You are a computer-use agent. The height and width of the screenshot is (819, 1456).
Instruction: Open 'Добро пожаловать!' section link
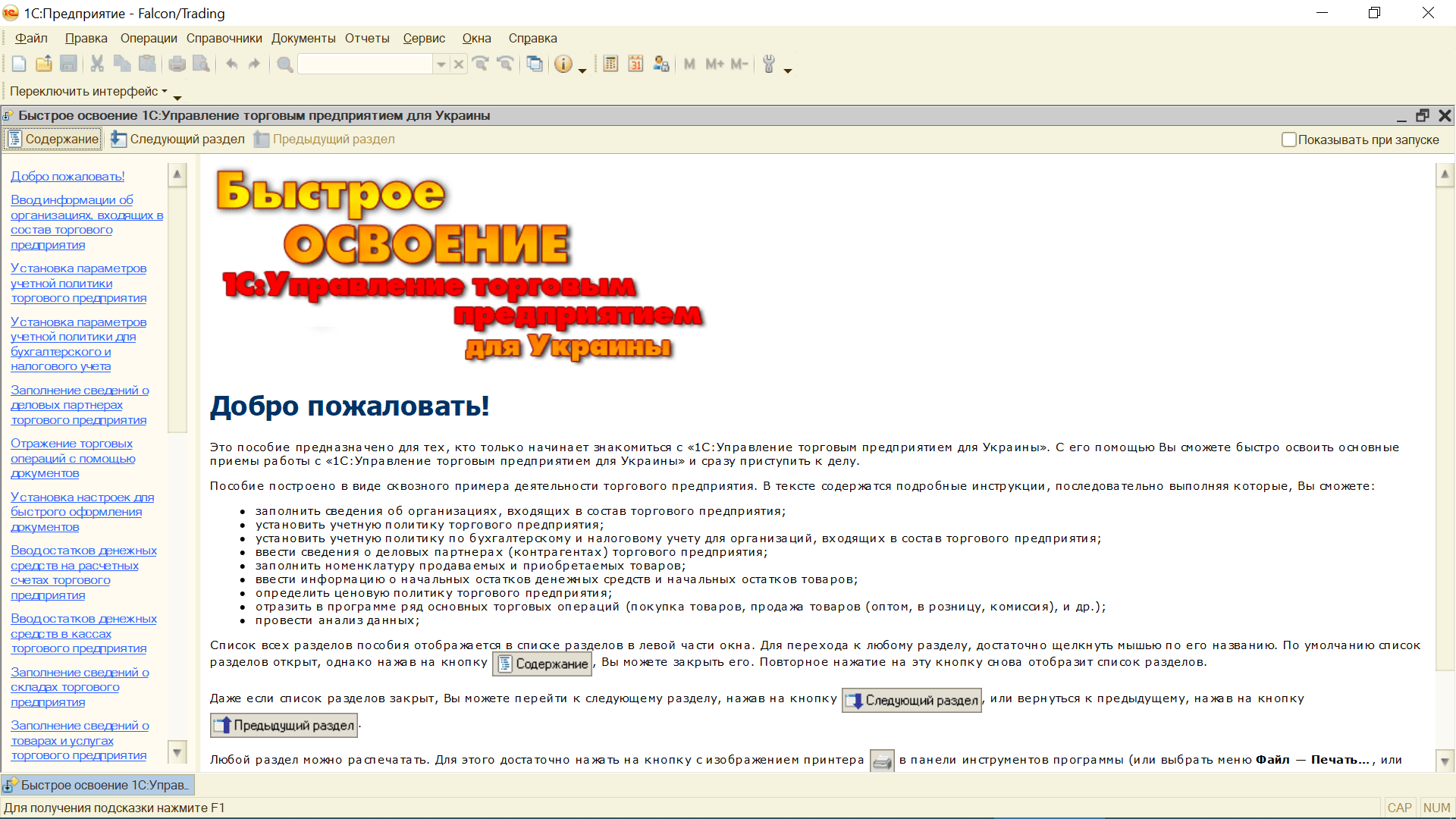[x=67, y=176]
